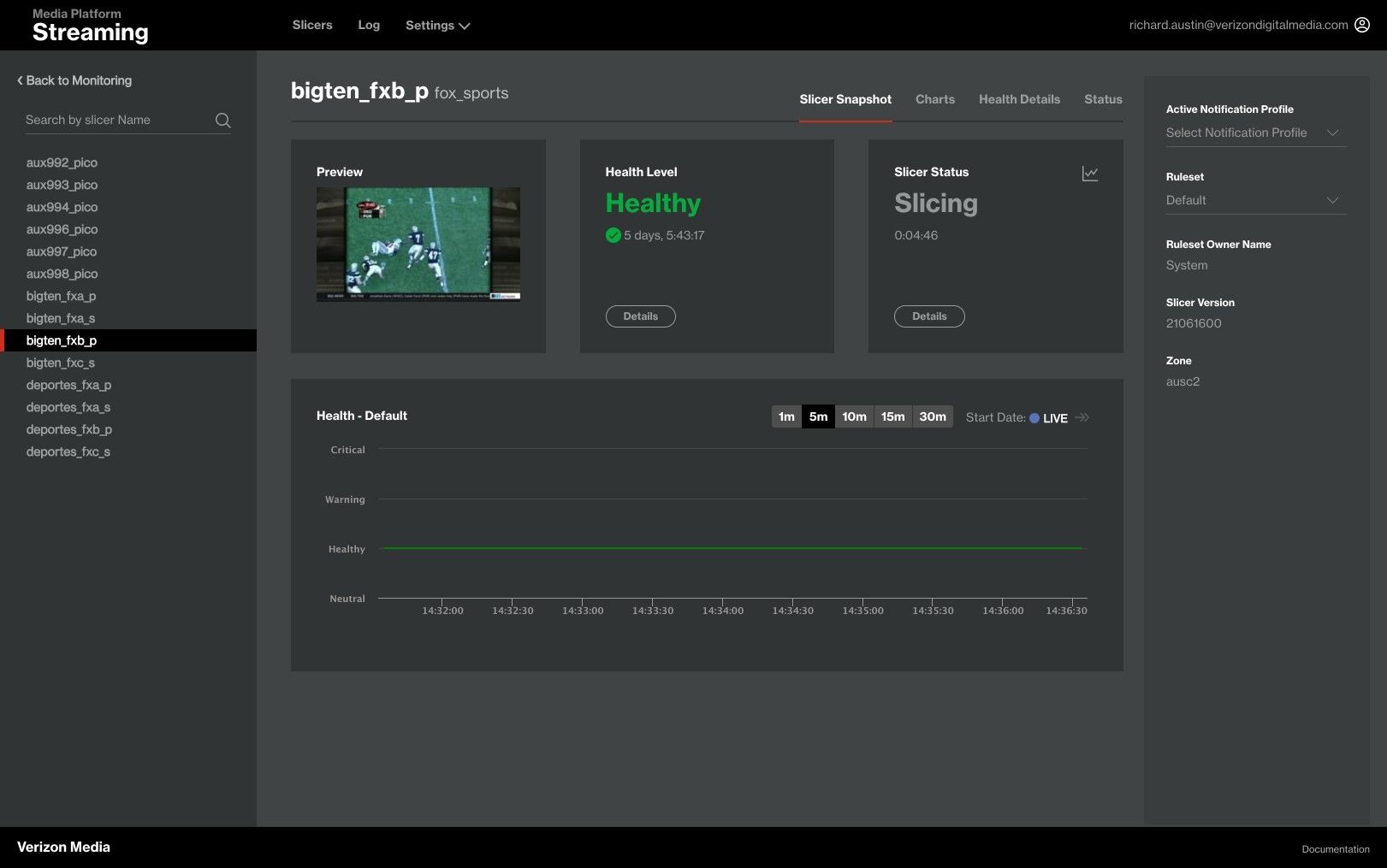Switch to the Status tab
This screenshot has width=1387, height=868.
click(x=1103, y=99)
